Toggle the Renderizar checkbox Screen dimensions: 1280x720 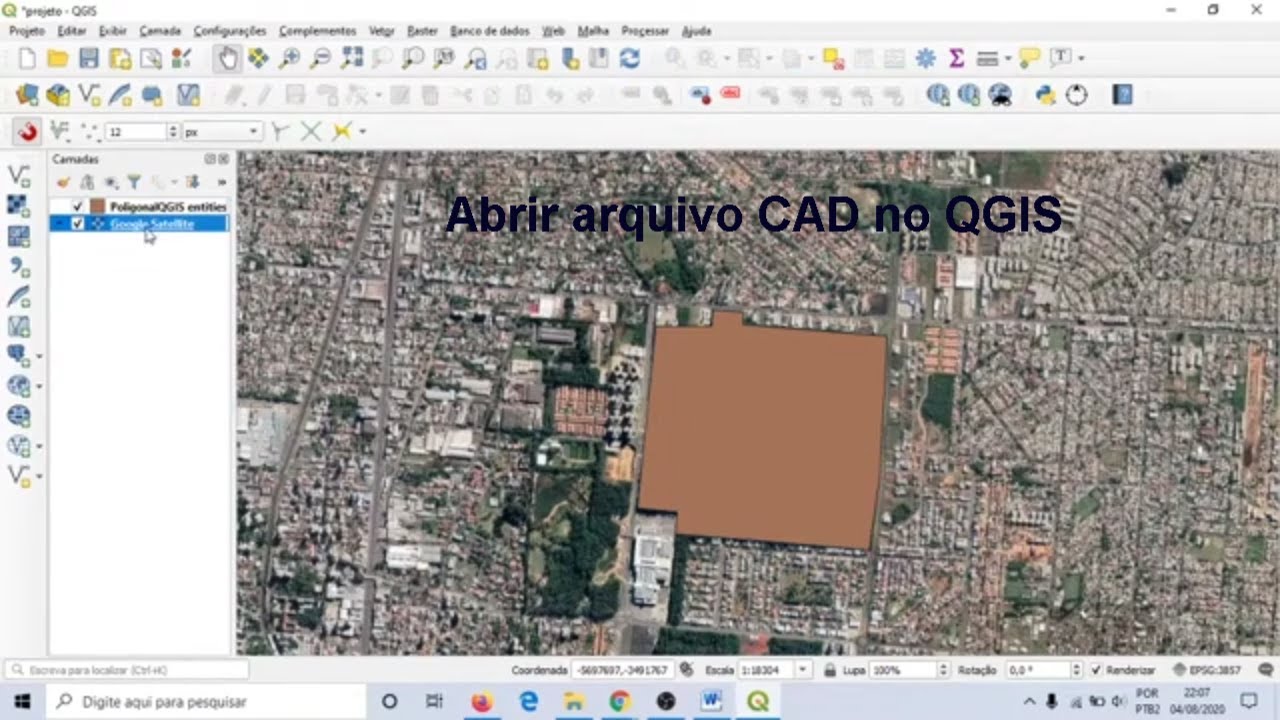pyautogui.click(x=1096, y=670)
